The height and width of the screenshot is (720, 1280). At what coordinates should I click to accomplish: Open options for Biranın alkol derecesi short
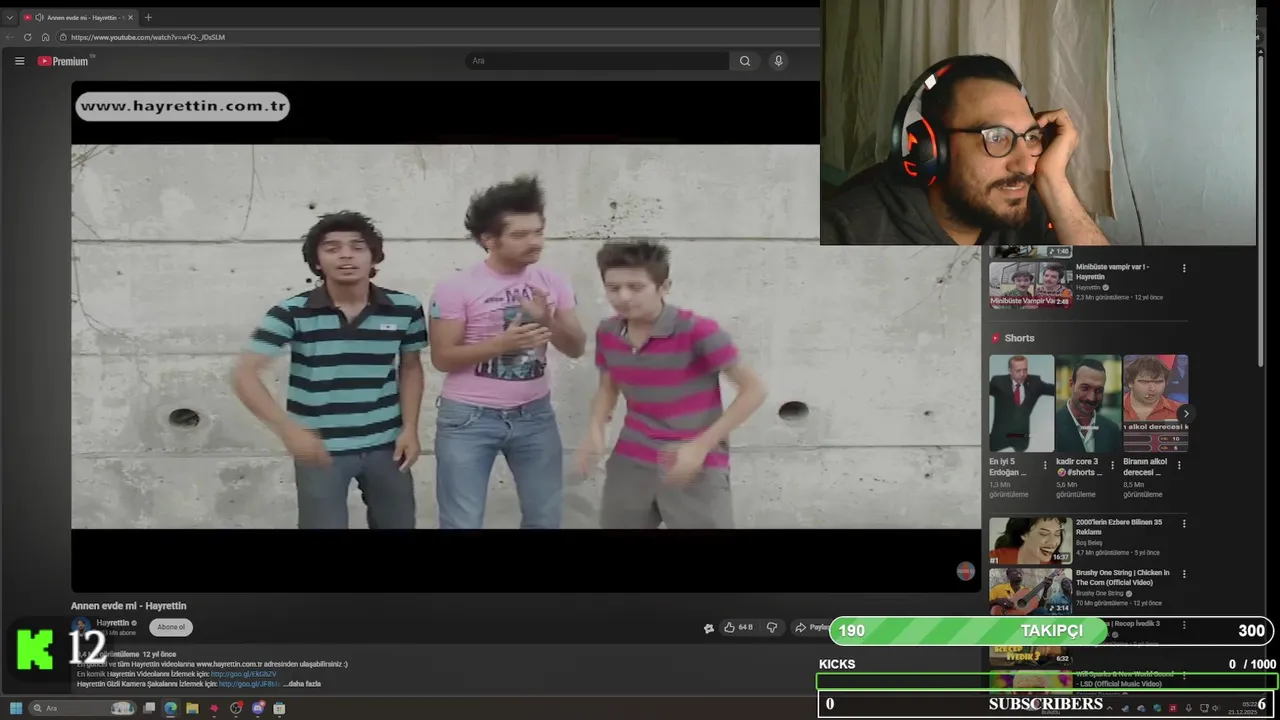1179,465
